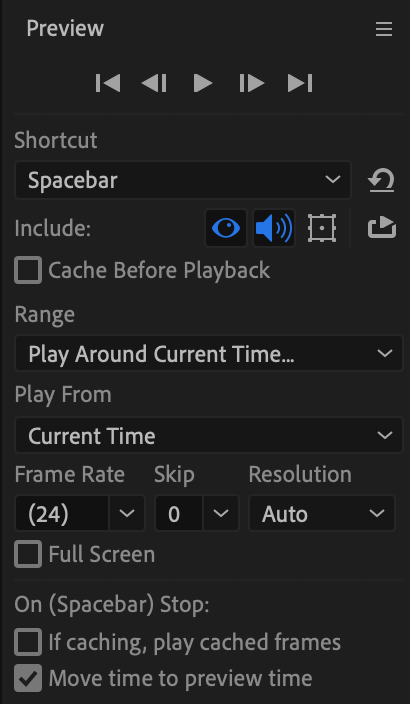
Task: Open the Range dropdown
Action: tap(209, 353)
